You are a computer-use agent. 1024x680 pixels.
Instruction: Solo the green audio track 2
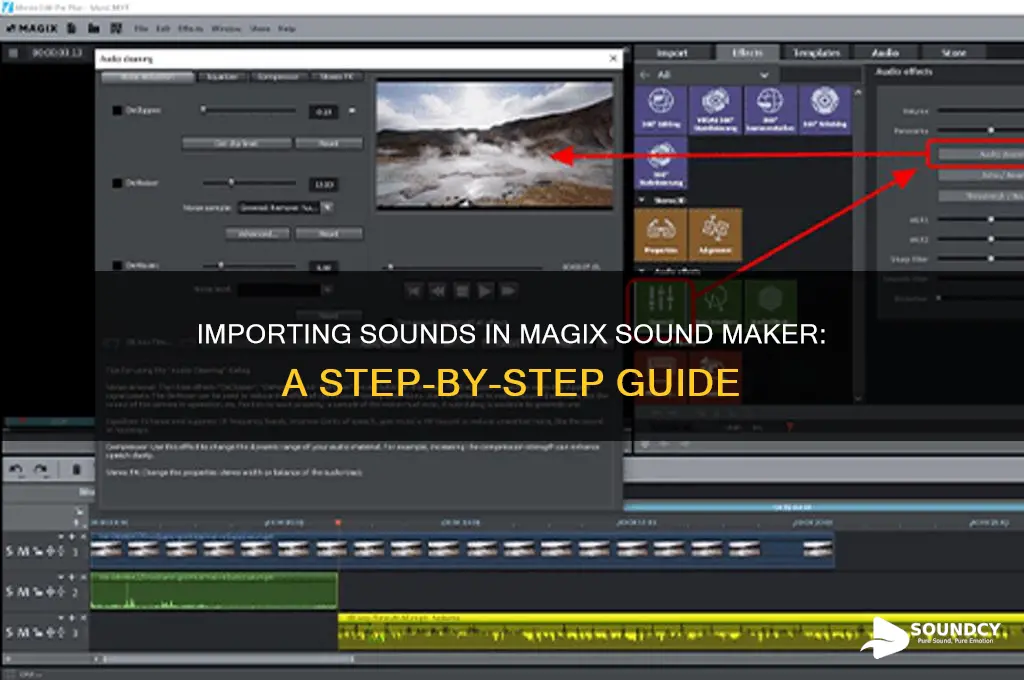tap(10, 592)
